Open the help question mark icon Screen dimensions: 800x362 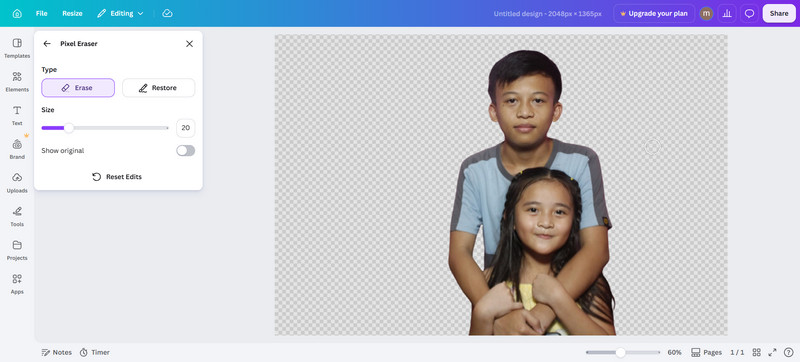point(788,352)
